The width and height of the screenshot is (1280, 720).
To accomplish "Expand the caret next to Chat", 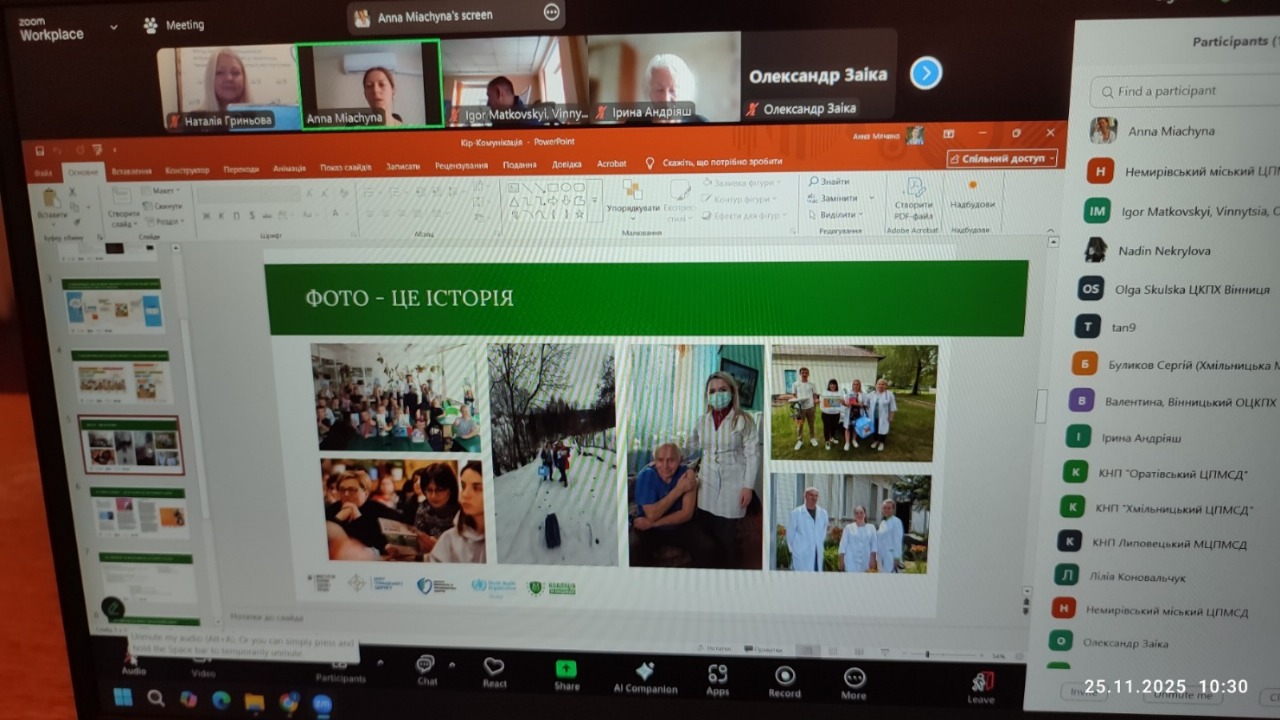I will (x=451, y=663).
